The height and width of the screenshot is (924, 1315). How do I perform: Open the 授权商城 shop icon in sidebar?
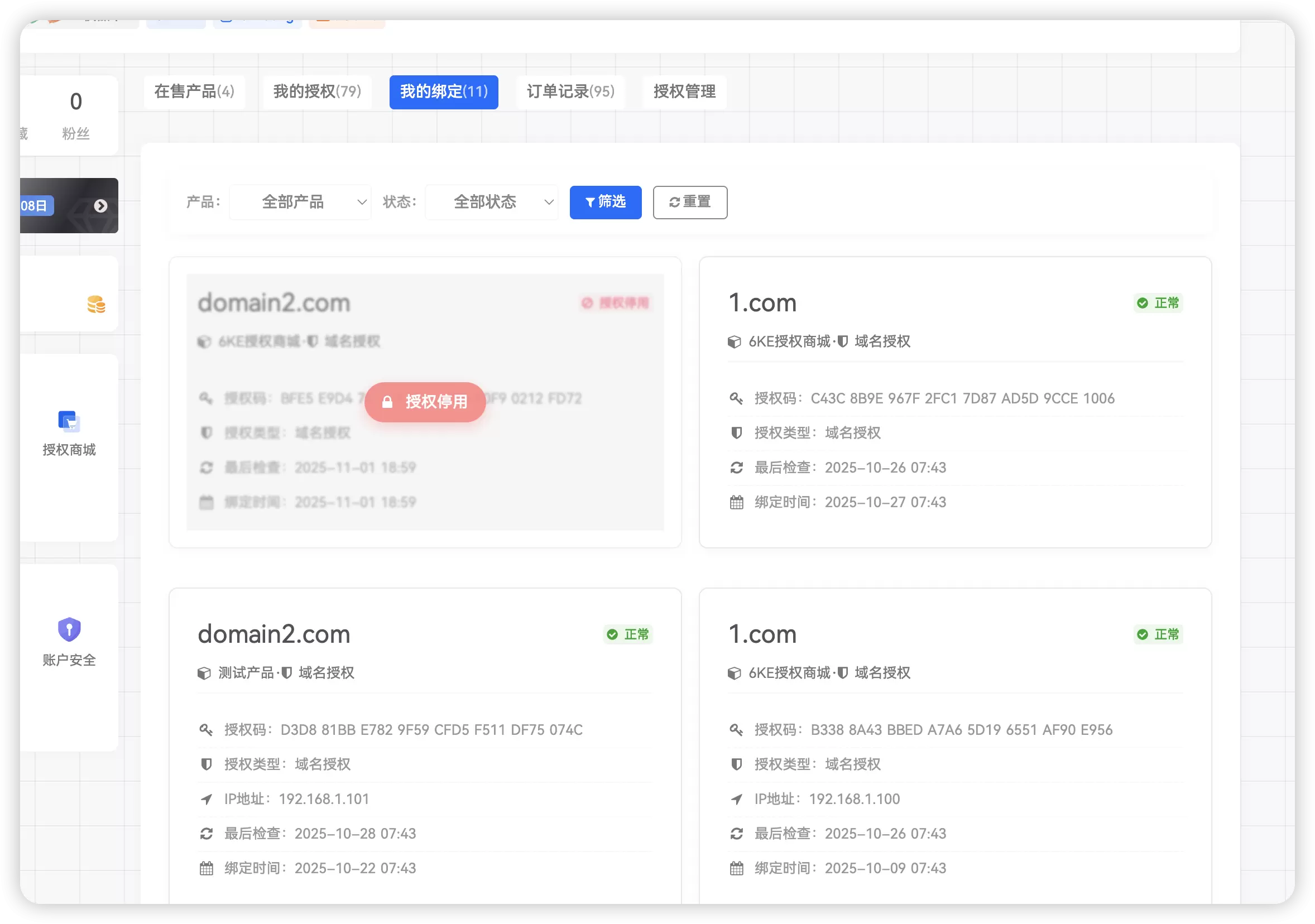tap(69, 421)
